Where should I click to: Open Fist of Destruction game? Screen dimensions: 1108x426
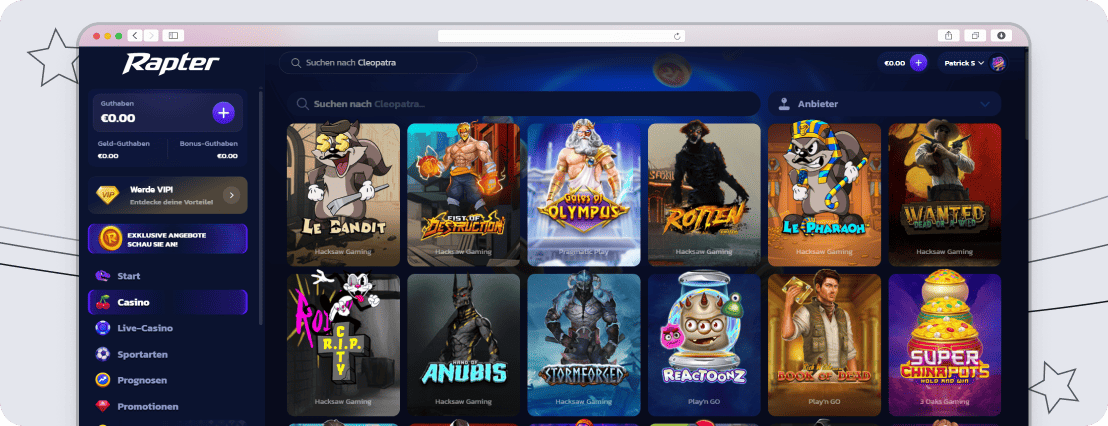coord(464,194)
